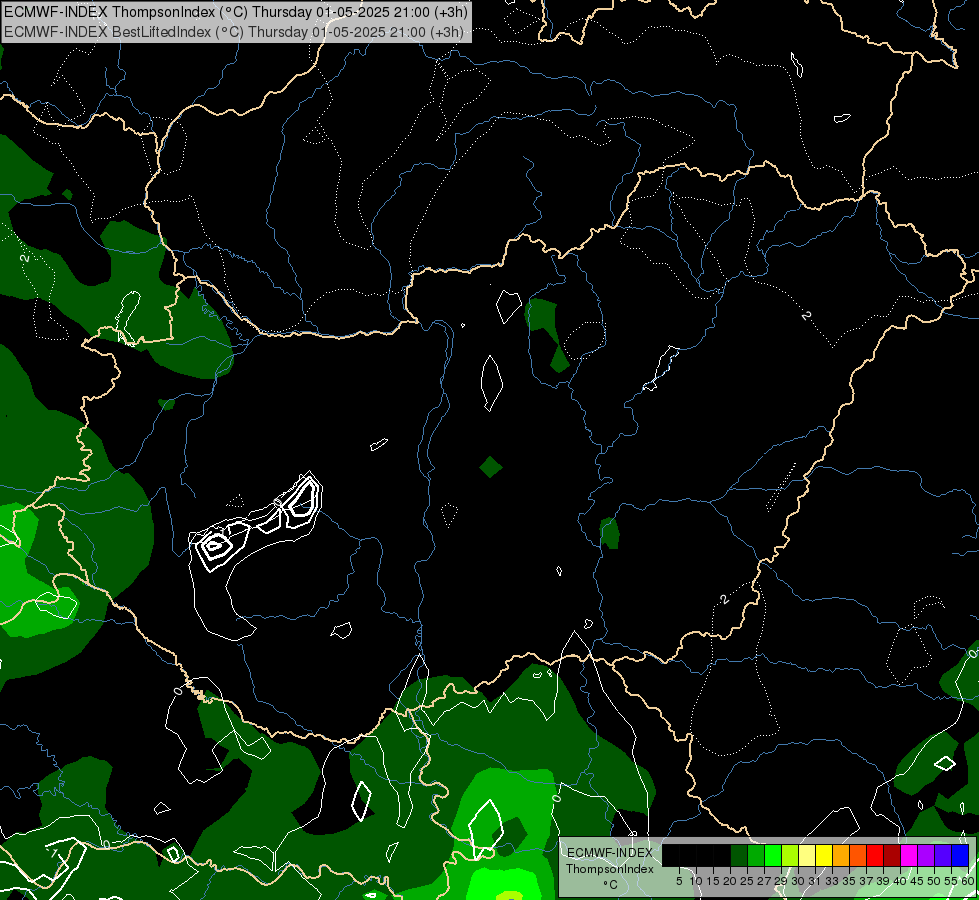This screenshot has width=979, height=900.
Task: Click the legend tick value 50
Action: coord(935,881)
